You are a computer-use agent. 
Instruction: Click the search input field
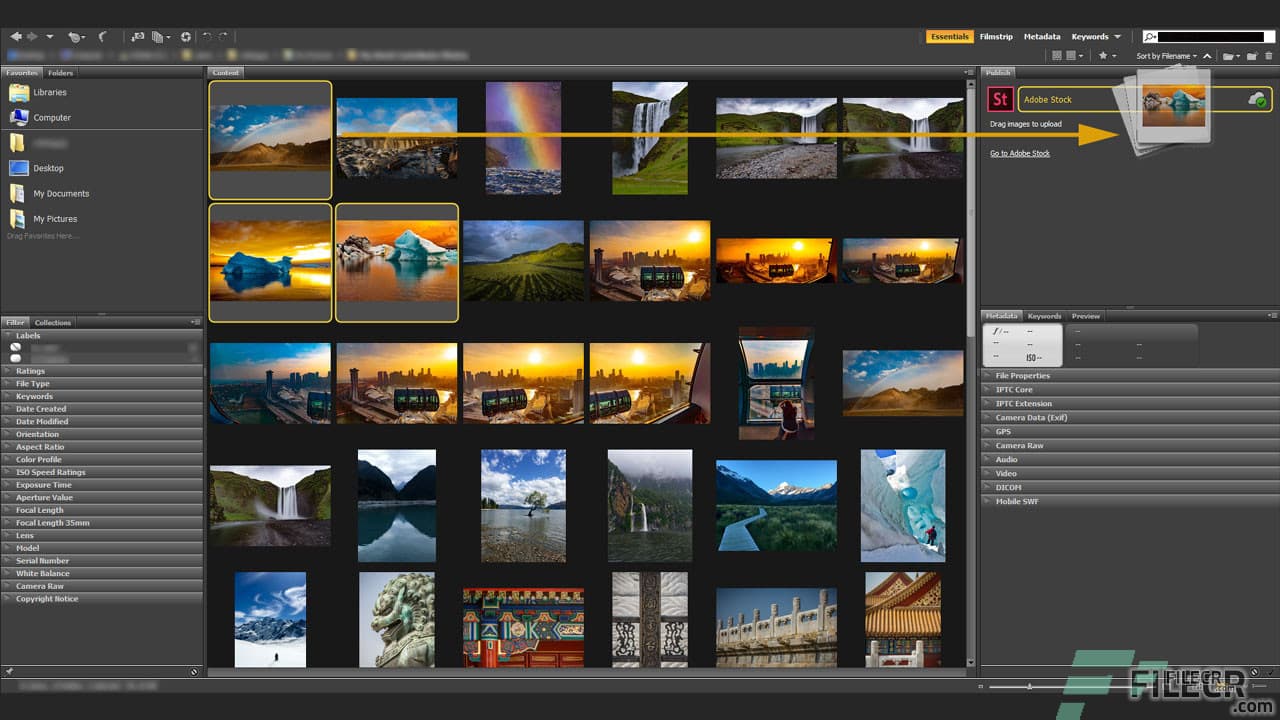[1210, 35]
